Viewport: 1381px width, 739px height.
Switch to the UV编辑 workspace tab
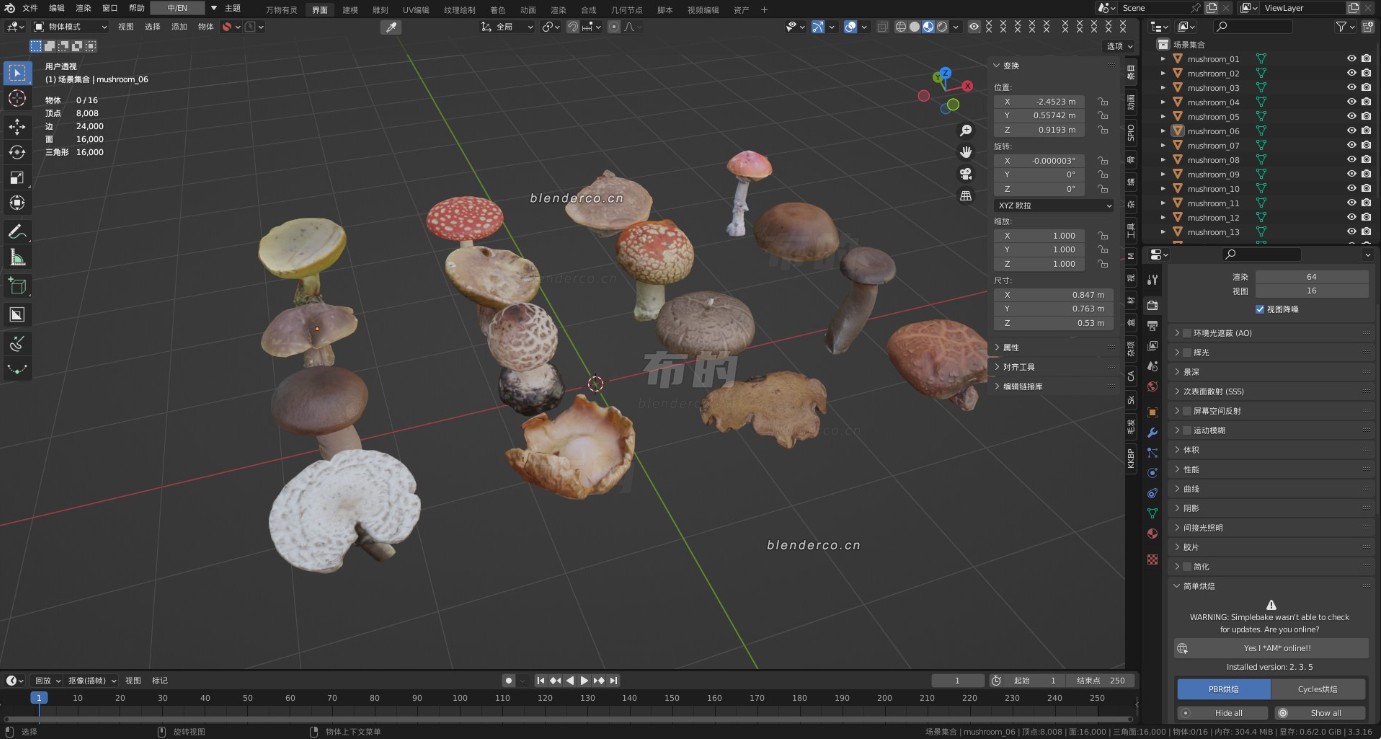coord(416,9)
